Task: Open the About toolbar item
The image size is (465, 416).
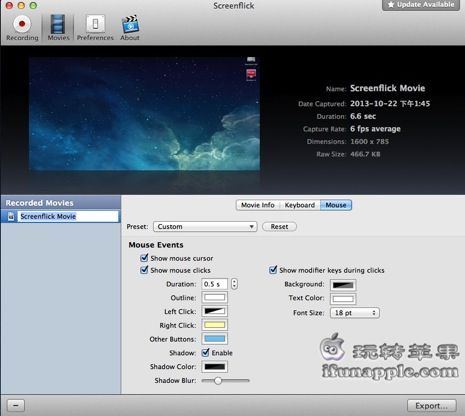Action: [x=130, y=28]
